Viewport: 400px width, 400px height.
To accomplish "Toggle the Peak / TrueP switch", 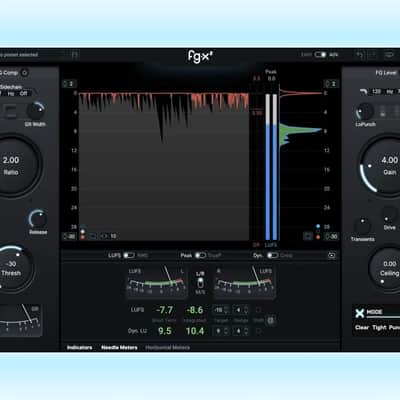I will [200, 255].
